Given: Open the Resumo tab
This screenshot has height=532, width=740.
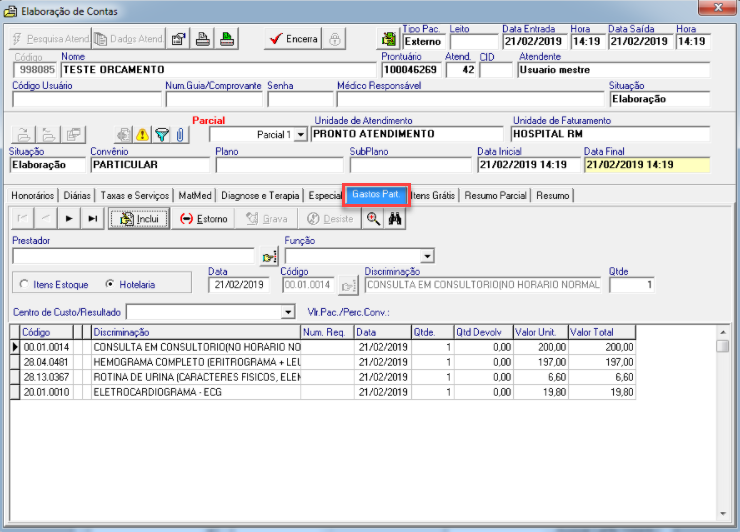Looking at the screenshot, I should click(553, 195).
